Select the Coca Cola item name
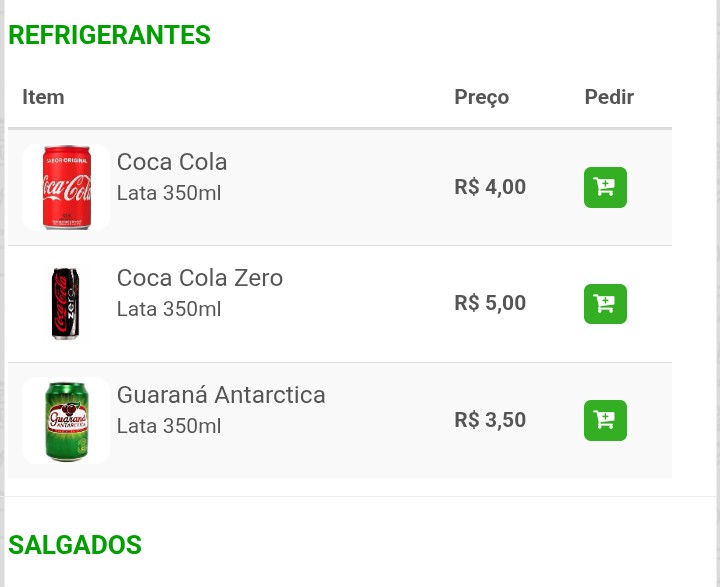Screen dimensions: 720x587 [x=172, y=162]
